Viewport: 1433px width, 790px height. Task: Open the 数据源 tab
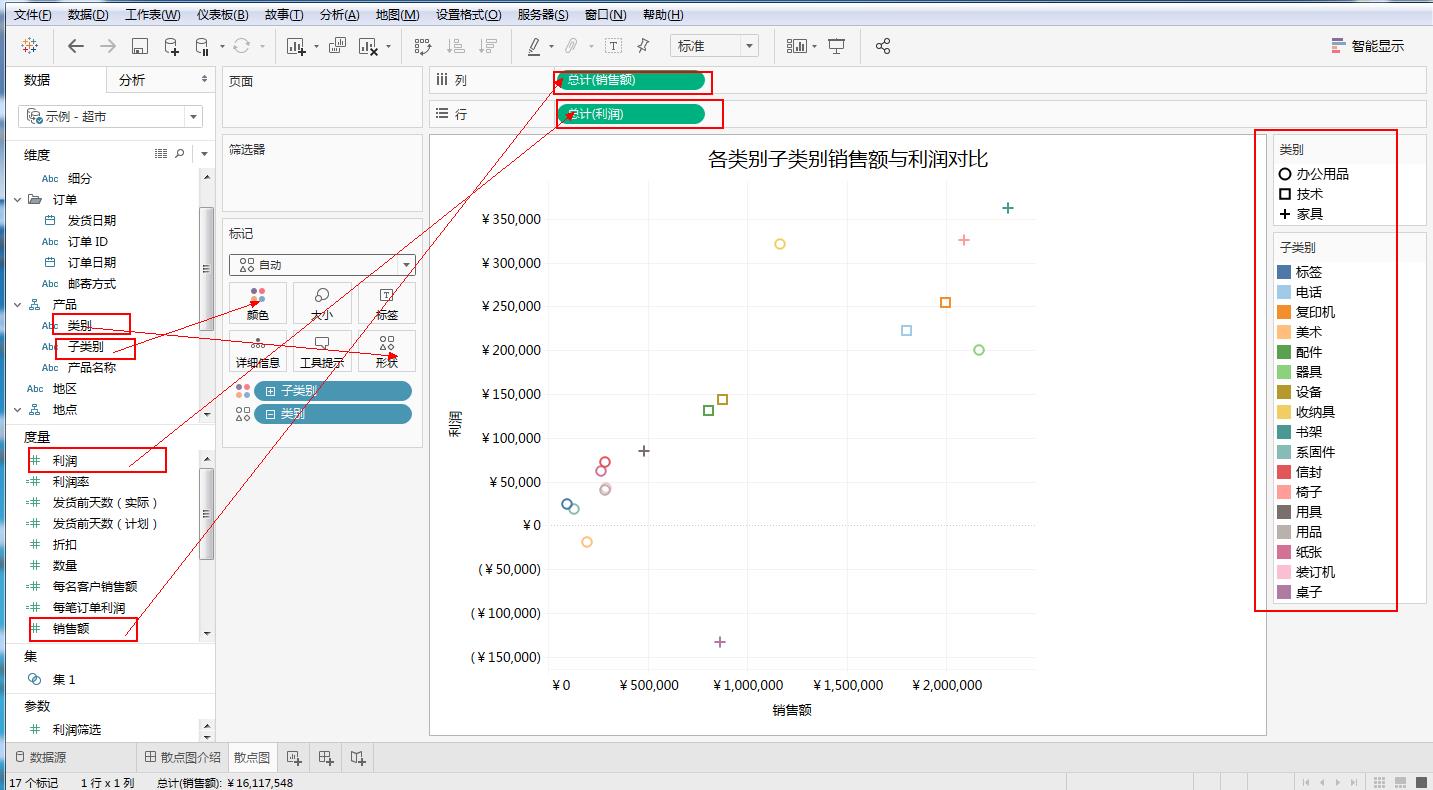pyautogui.click(x=39, y=758)
